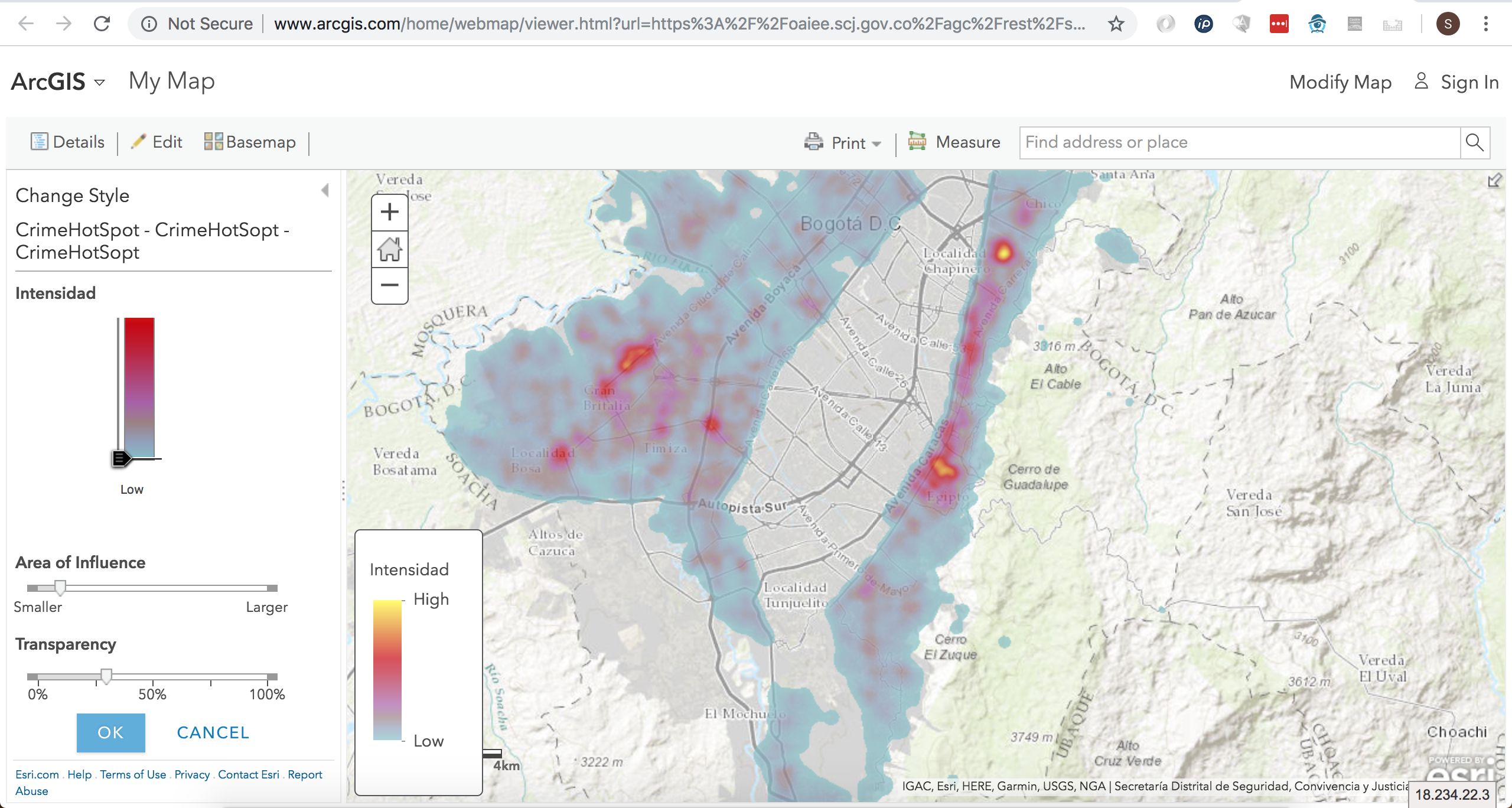
Task: Zoom in on the map
Action: coord(390,212)
